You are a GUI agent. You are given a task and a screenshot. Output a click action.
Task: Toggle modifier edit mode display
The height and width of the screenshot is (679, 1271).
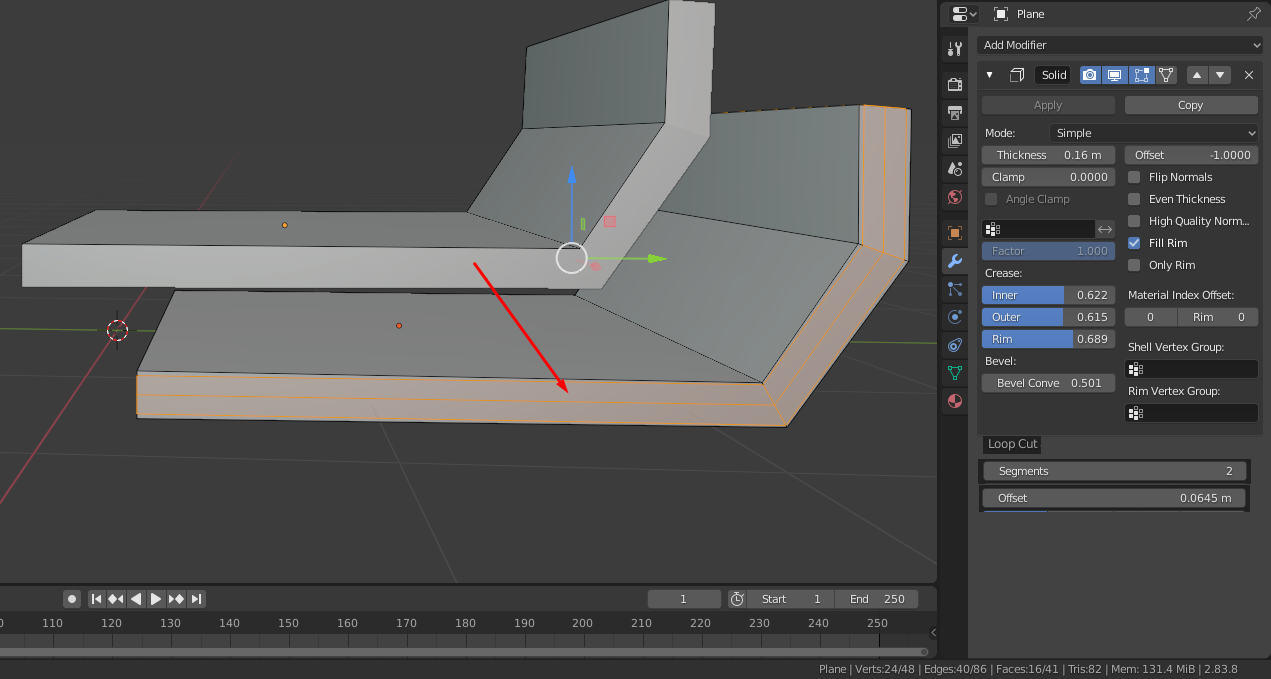point(1141,75)
